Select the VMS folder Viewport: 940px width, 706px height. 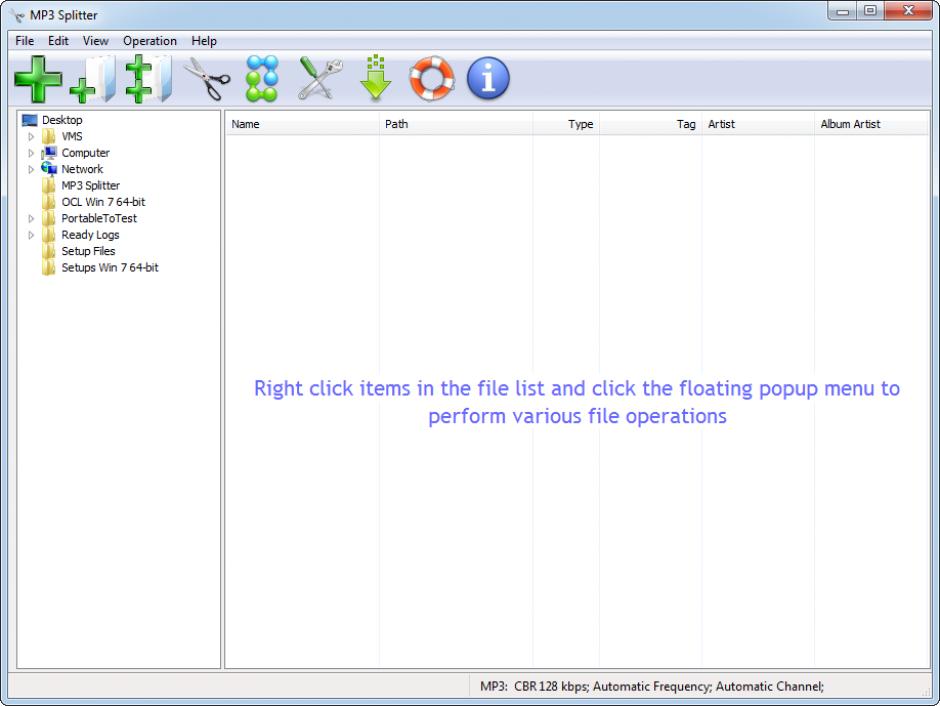pyautogui.click(x=71, y=137)
